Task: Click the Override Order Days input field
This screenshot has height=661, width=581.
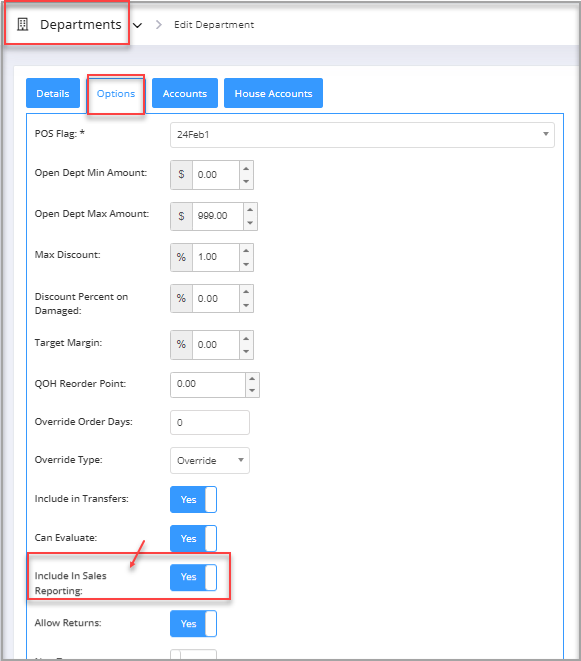Action: coord(210,422)
